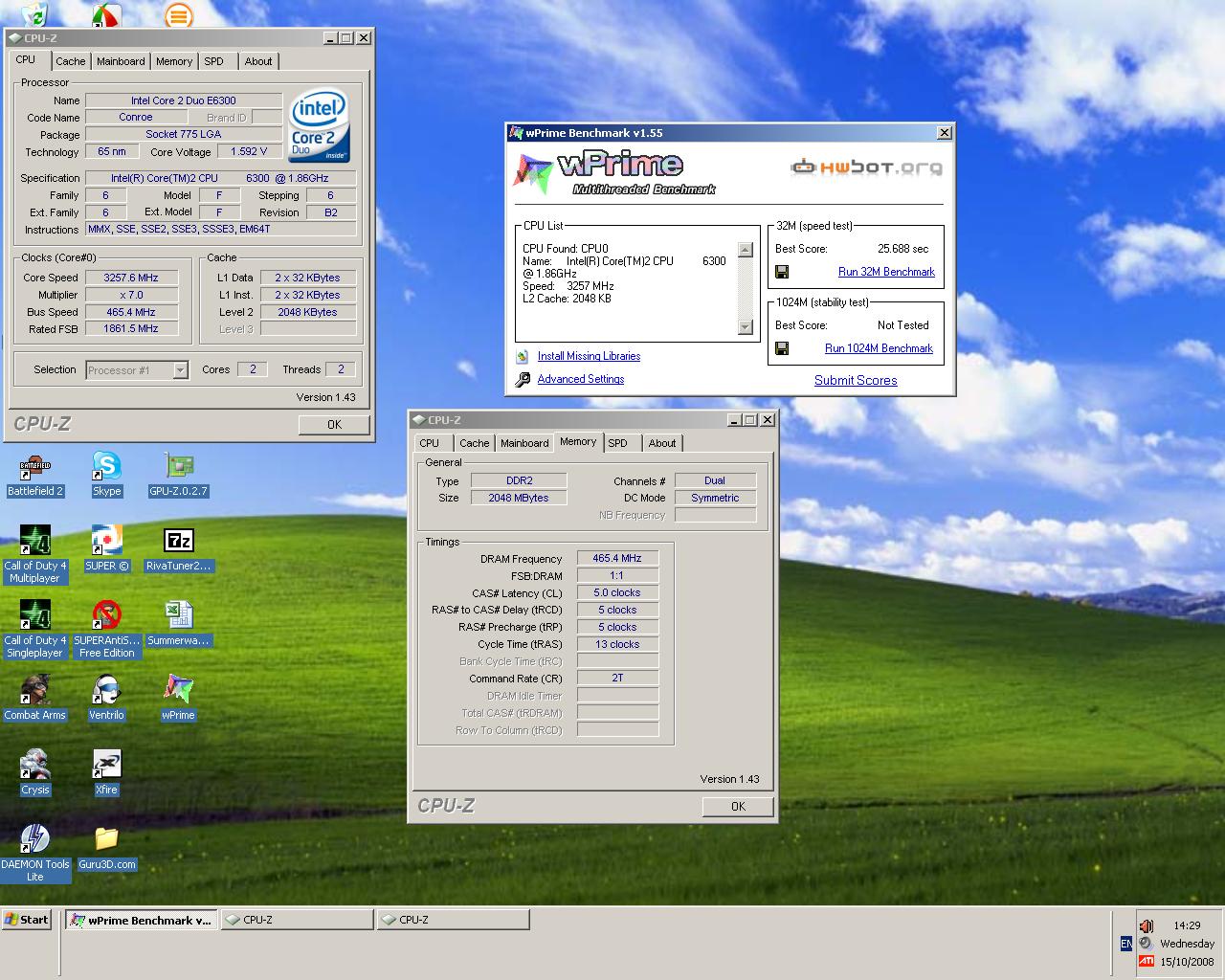Open Call of Duty 4 Singleplayer shortcut
The width and height of the screenshot is (1225, 980).
tap(35, 630)
